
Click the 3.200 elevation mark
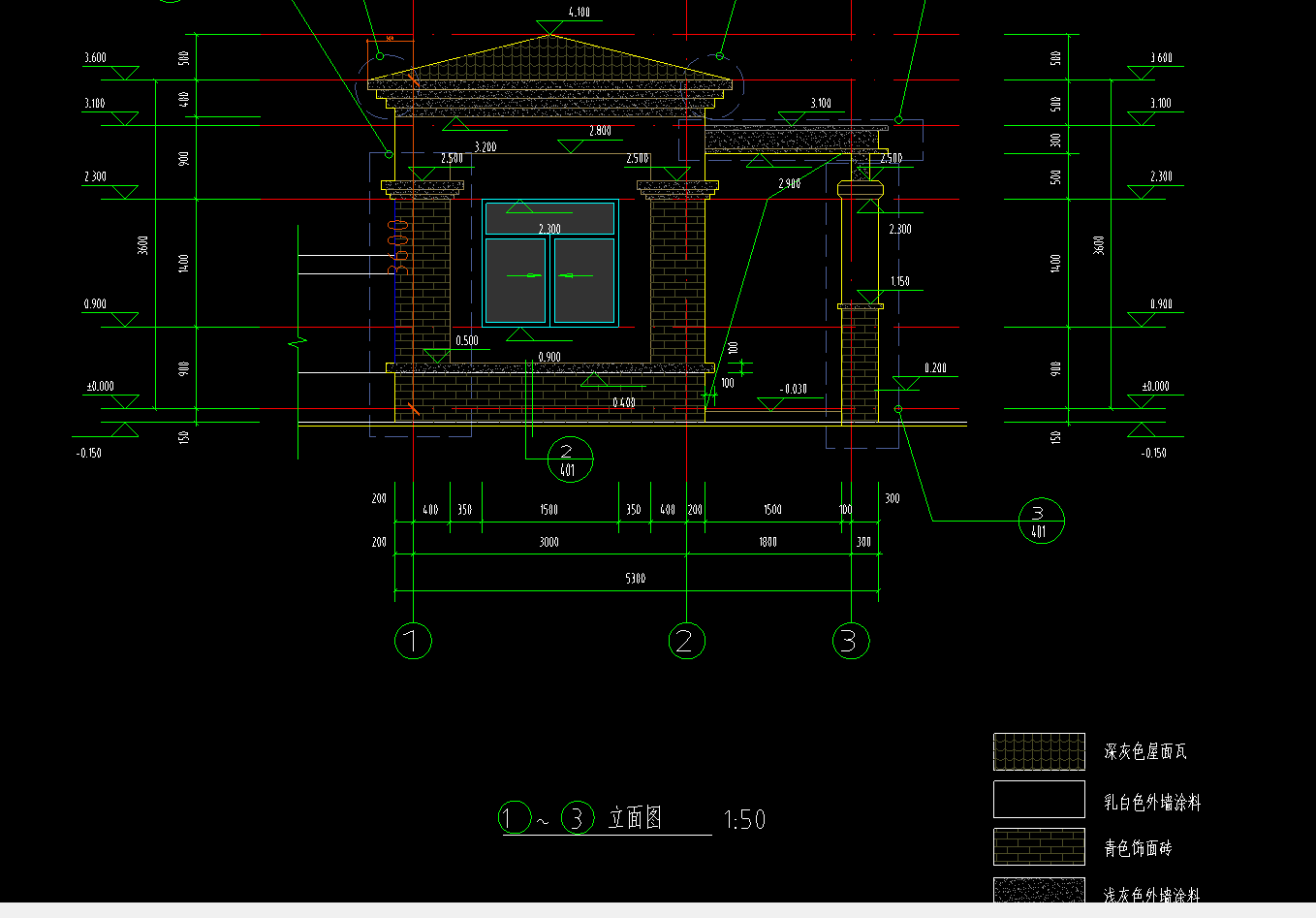pyautogui.click(x=486, y=147)
